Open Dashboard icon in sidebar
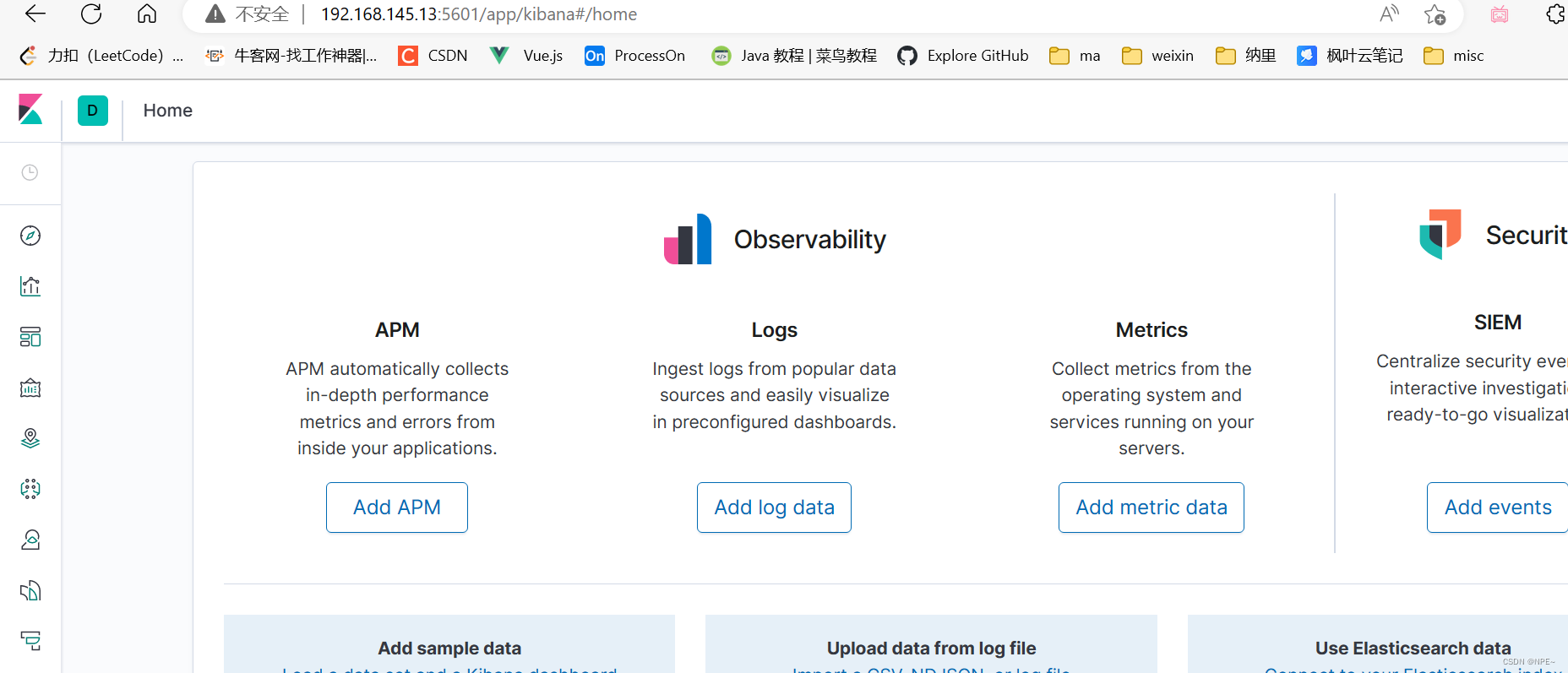The height and width of the screenshot is (673, 1568). click(30, 337)
